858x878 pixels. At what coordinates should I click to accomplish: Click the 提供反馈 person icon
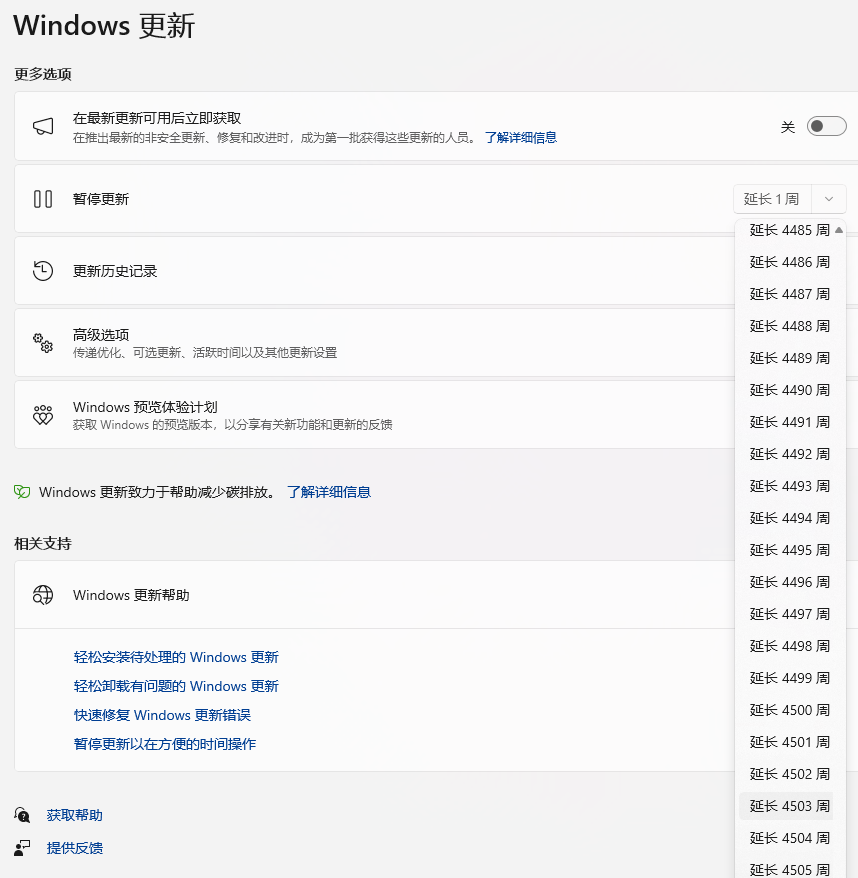pyautogui.click(x=22, y=848)
